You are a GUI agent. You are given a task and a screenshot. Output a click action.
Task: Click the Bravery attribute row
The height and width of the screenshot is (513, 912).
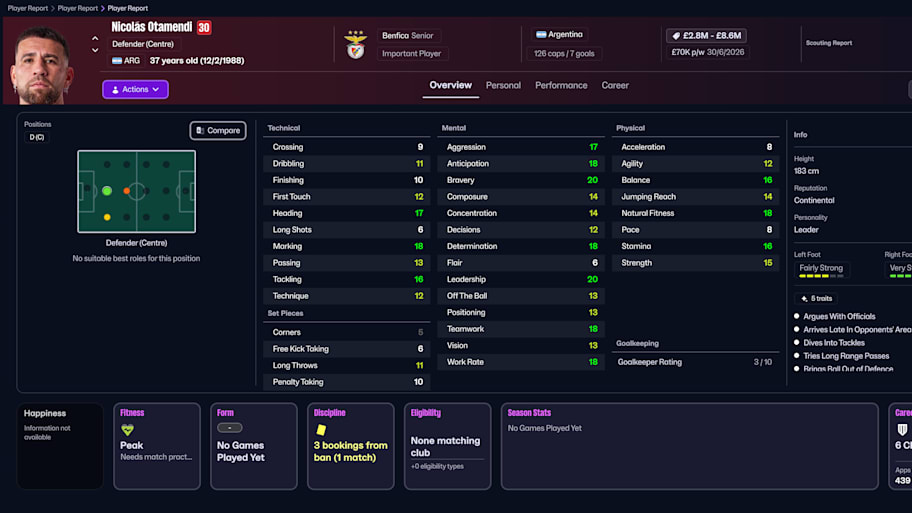tap(521, 180)
